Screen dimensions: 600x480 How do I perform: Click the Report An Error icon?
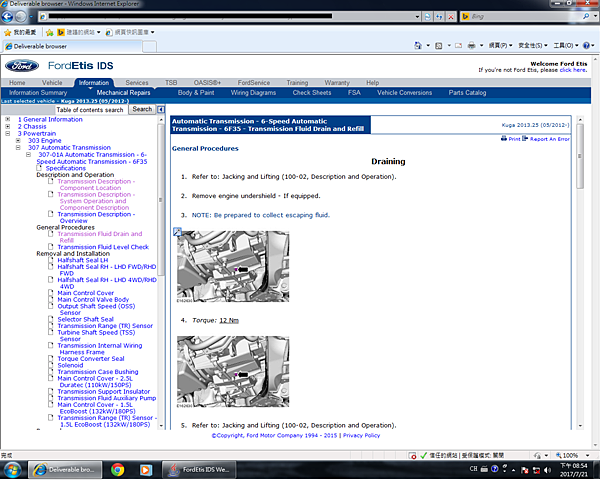(525, 139)
